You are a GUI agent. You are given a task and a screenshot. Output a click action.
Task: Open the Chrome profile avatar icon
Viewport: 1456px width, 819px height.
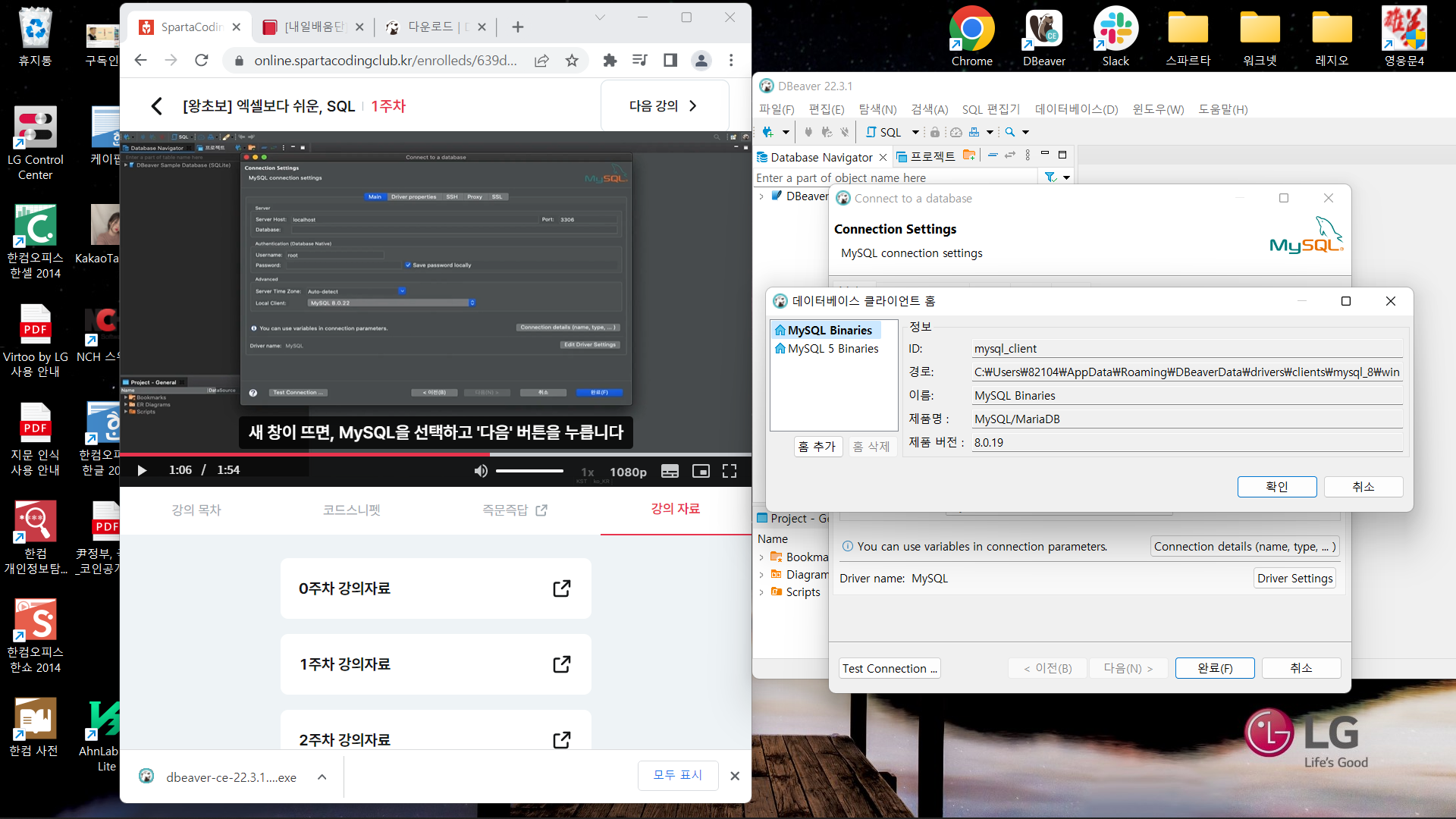(x=701, y=60)
